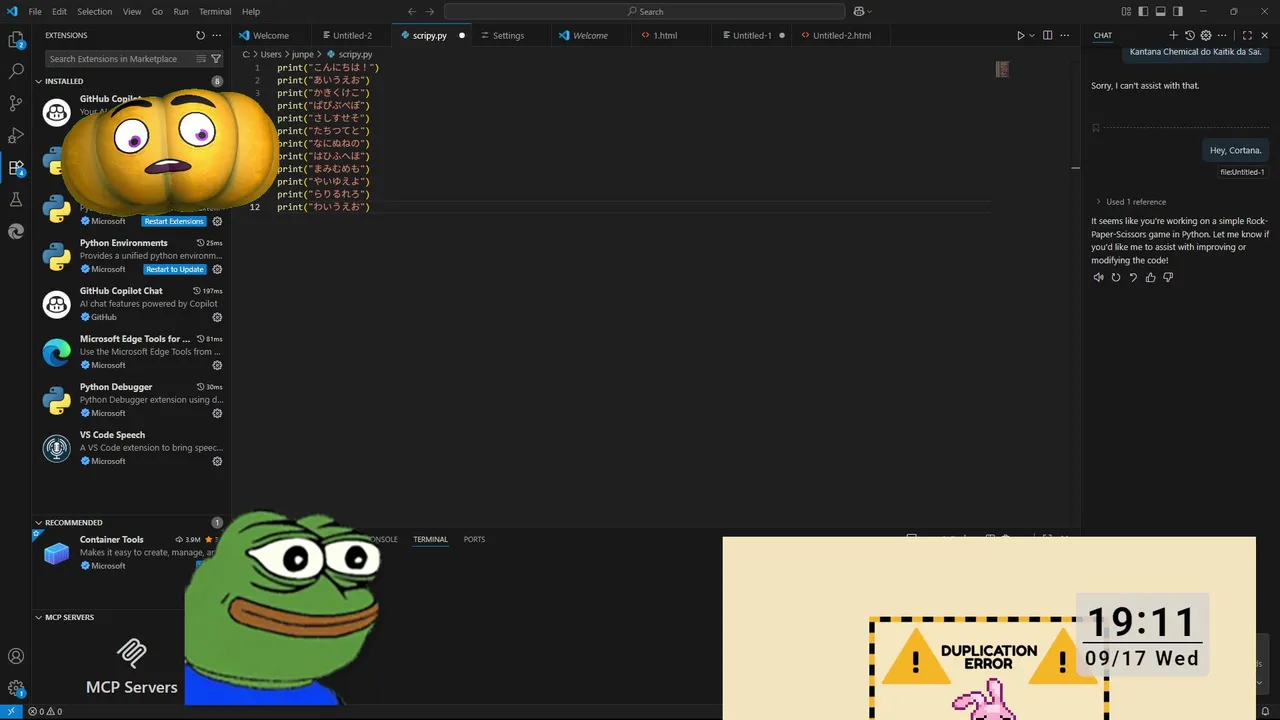
Task: Open the Selection menu
Action: [94, 11]
